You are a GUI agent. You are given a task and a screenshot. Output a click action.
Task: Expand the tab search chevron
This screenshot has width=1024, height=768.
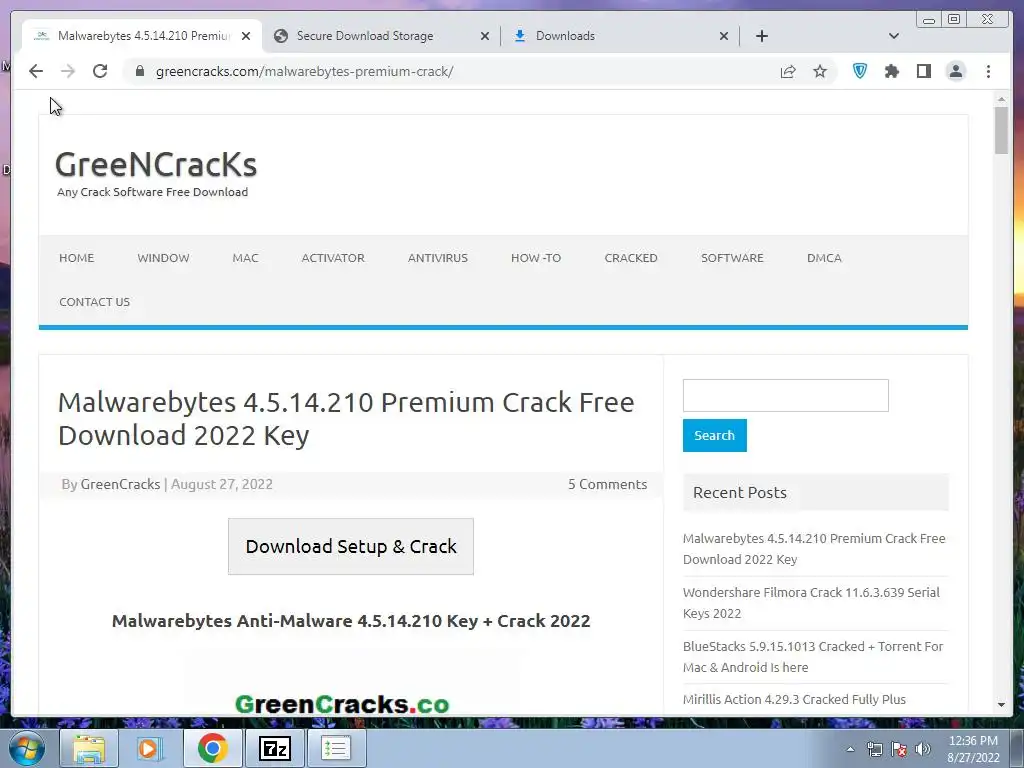click(x=894, y=36)
